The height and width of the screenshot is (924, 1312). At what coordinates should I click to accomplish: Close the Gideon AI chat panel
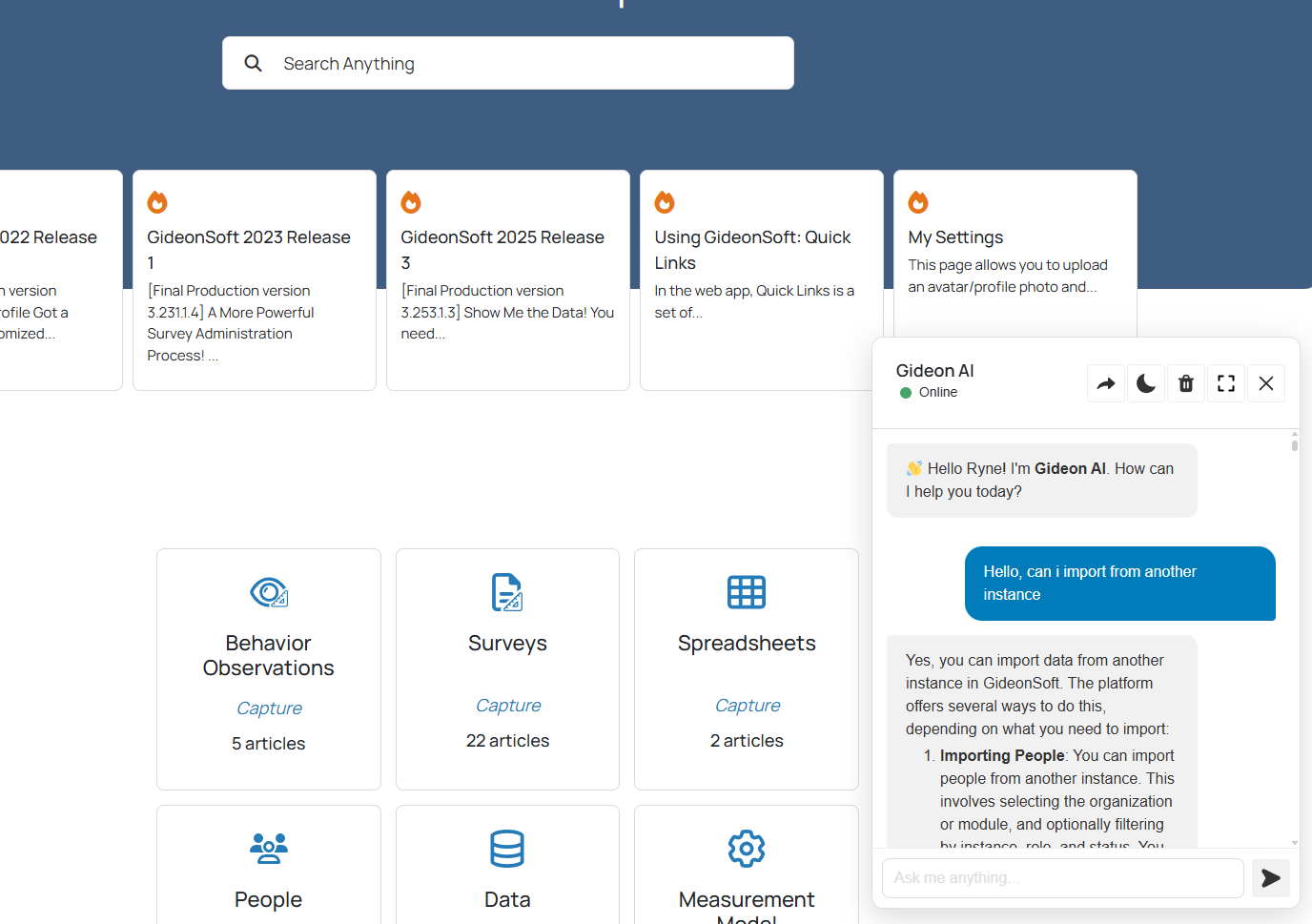(1266, 383)
